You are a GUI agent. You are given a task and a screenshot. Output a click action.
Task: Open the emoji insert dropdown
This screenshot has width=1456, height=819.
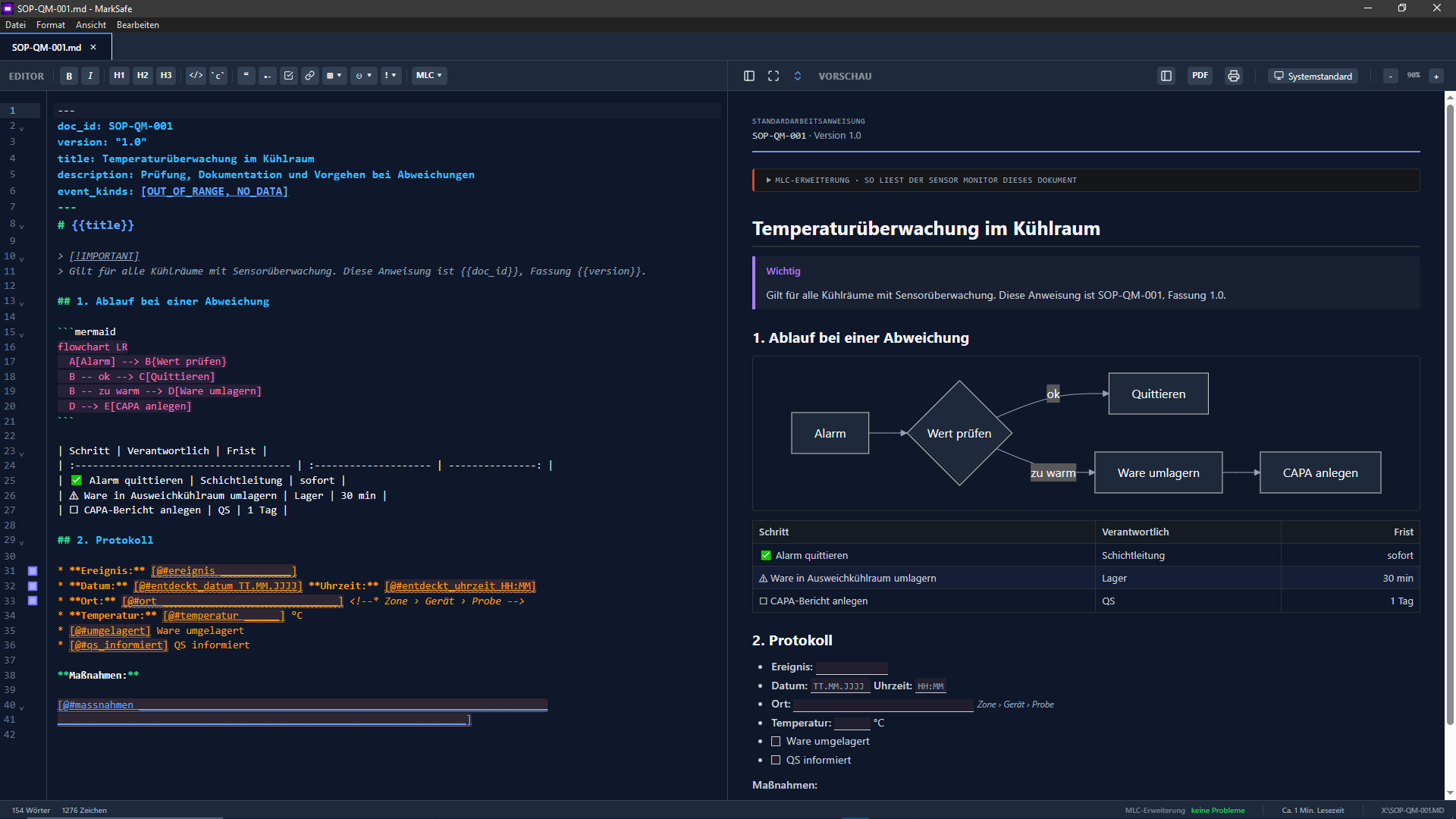pos(364,76)
